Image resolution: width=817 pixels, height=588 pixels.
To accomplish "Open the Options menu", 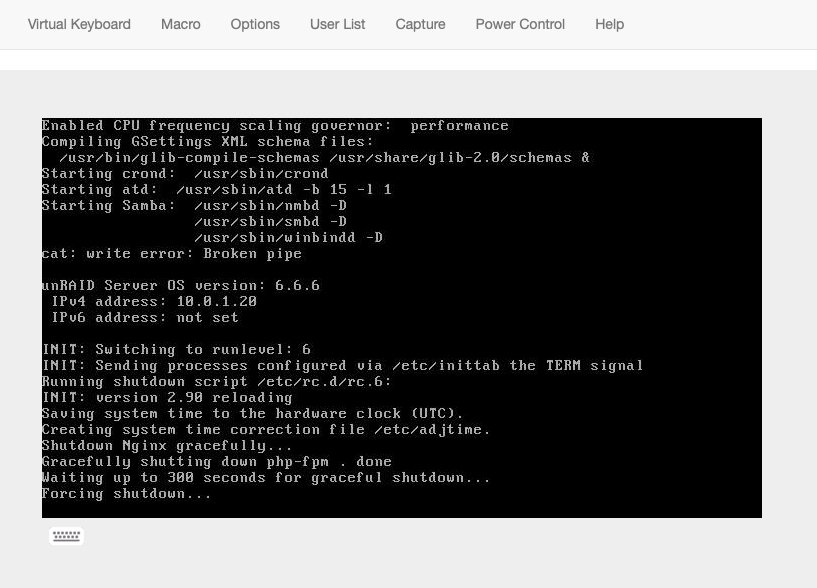I will (255, 24).
